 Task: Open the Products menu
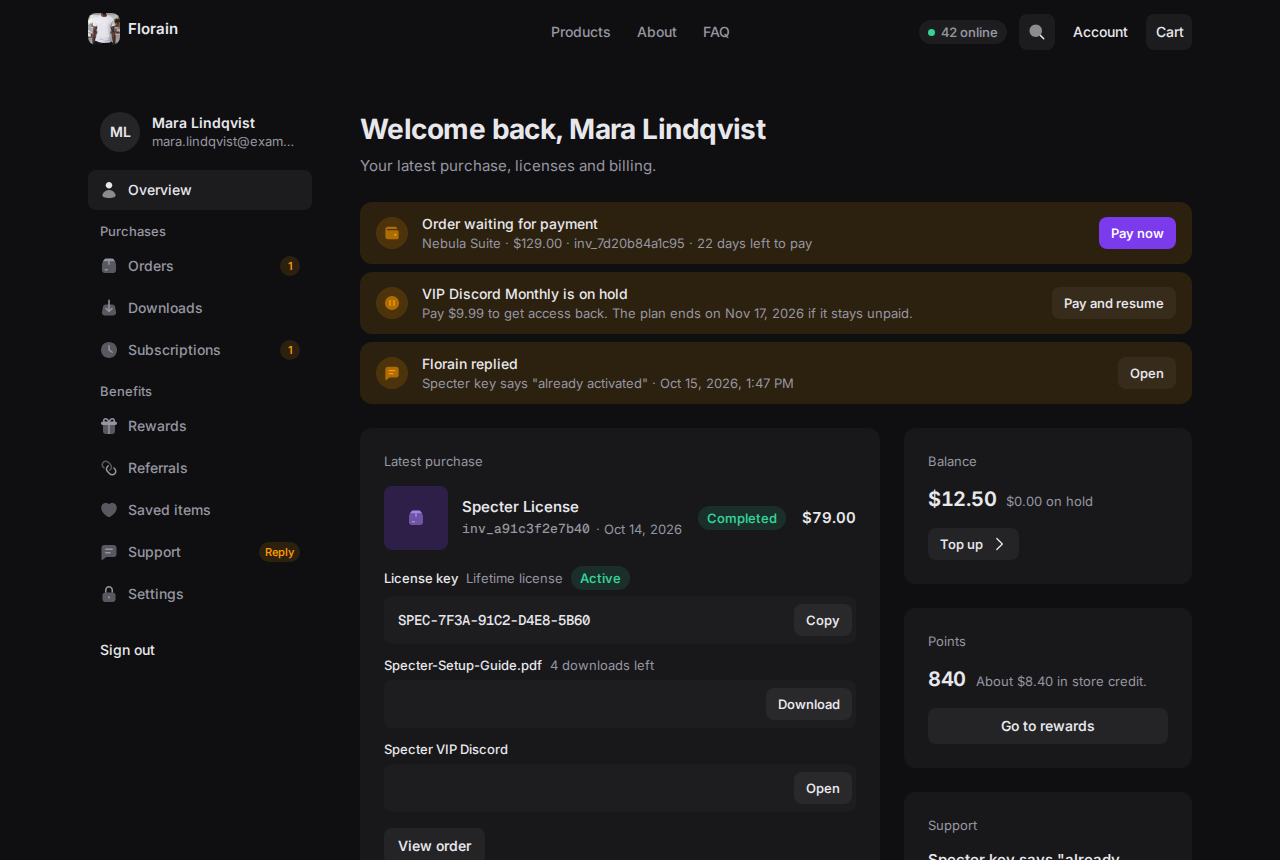click(x=580, y=32)
